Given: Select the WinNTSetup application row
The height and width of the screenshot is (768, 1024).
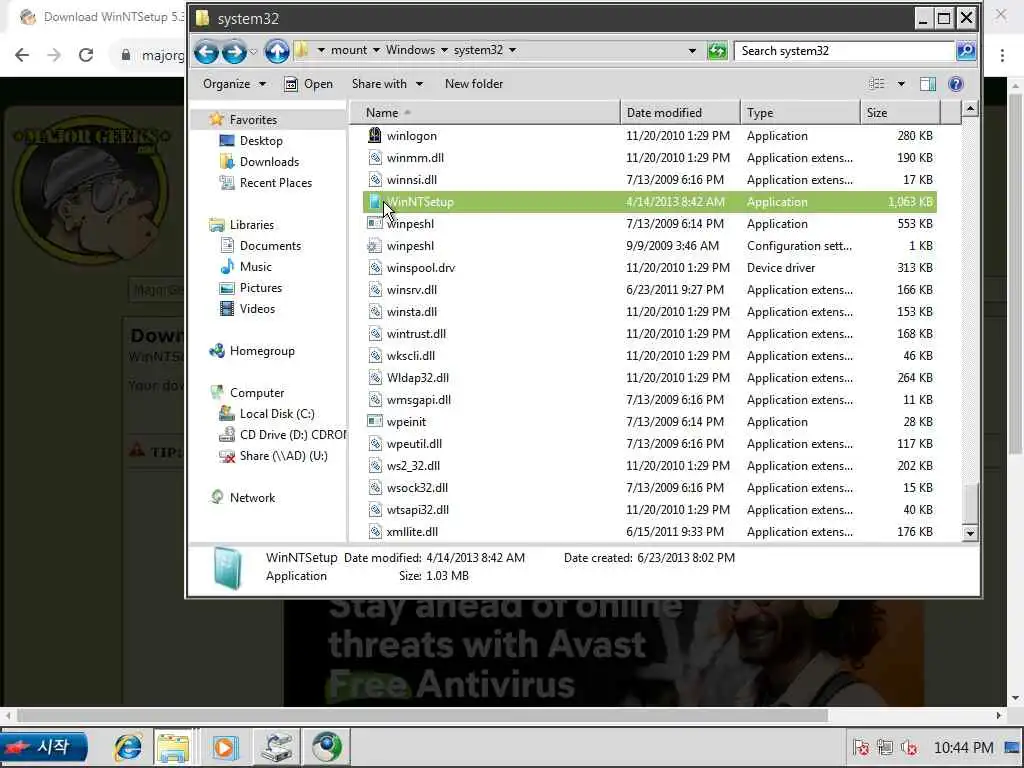Looking at the screenshot, I should [x=650, y=202].
